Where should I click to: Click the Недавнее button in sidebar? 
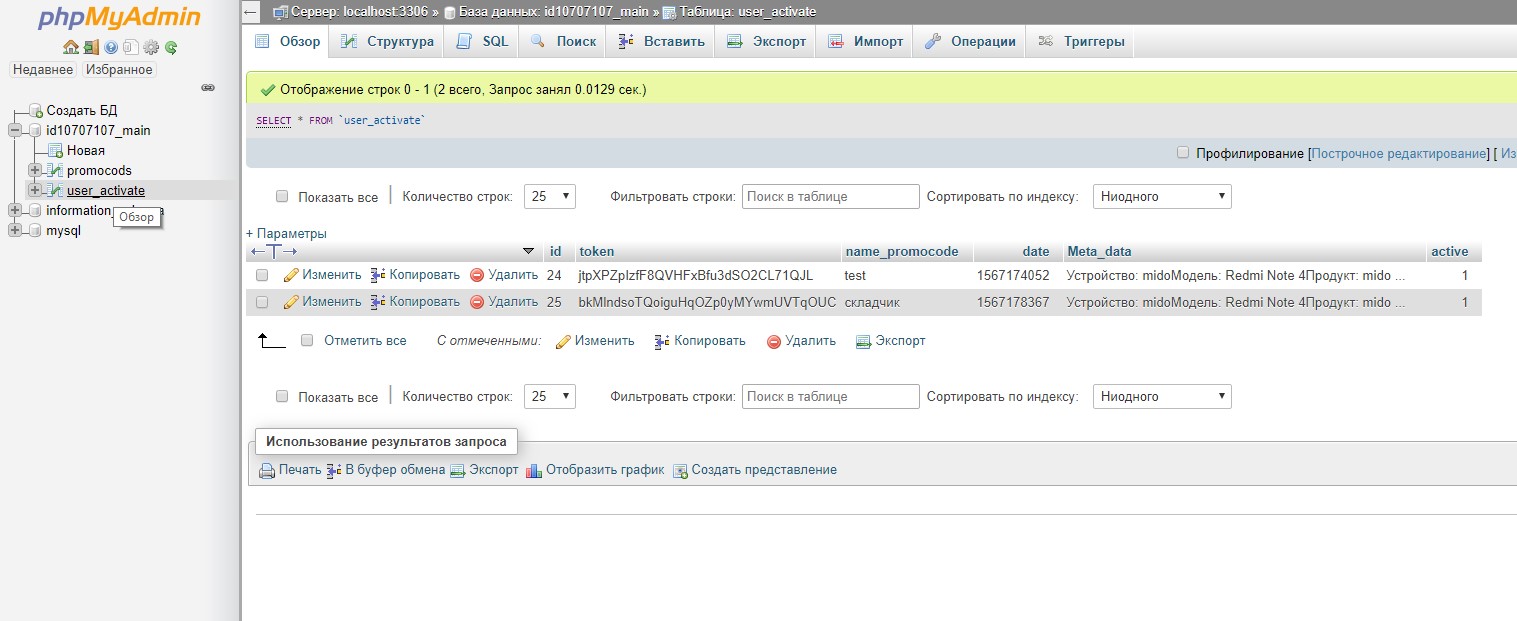tap(43, 70)
